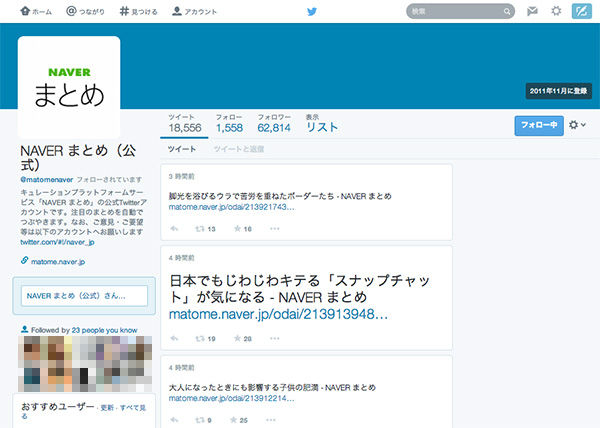Reply to the 子供の肥満 tweet
The image size is (600, 428).
[x=174, y=420]
